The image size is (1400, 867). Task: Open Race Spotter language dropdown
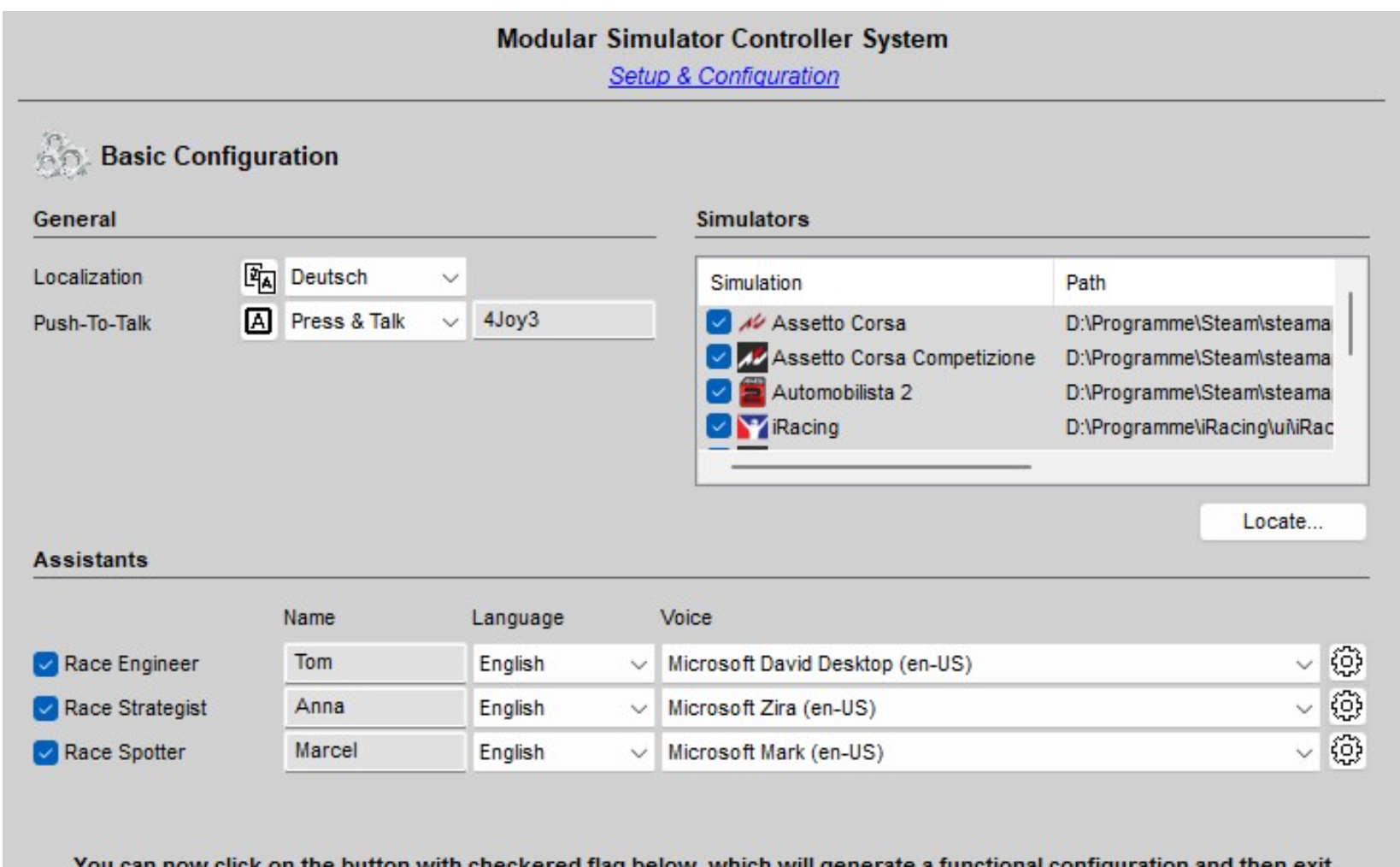pyautogui.click(x=563, y=753)
